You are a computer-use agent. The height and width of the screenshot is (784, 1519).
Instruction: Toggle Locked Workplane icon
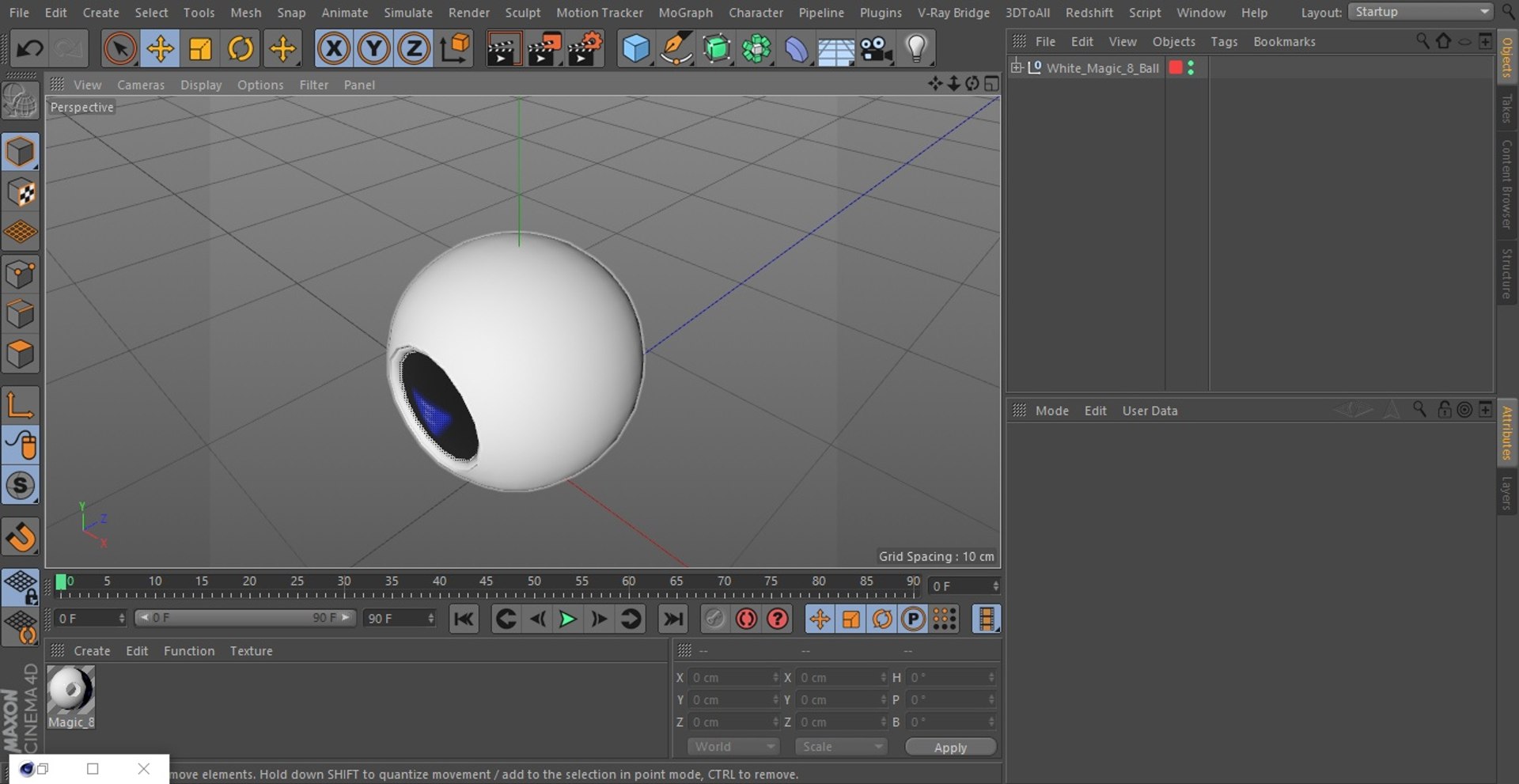coord(21,587)
